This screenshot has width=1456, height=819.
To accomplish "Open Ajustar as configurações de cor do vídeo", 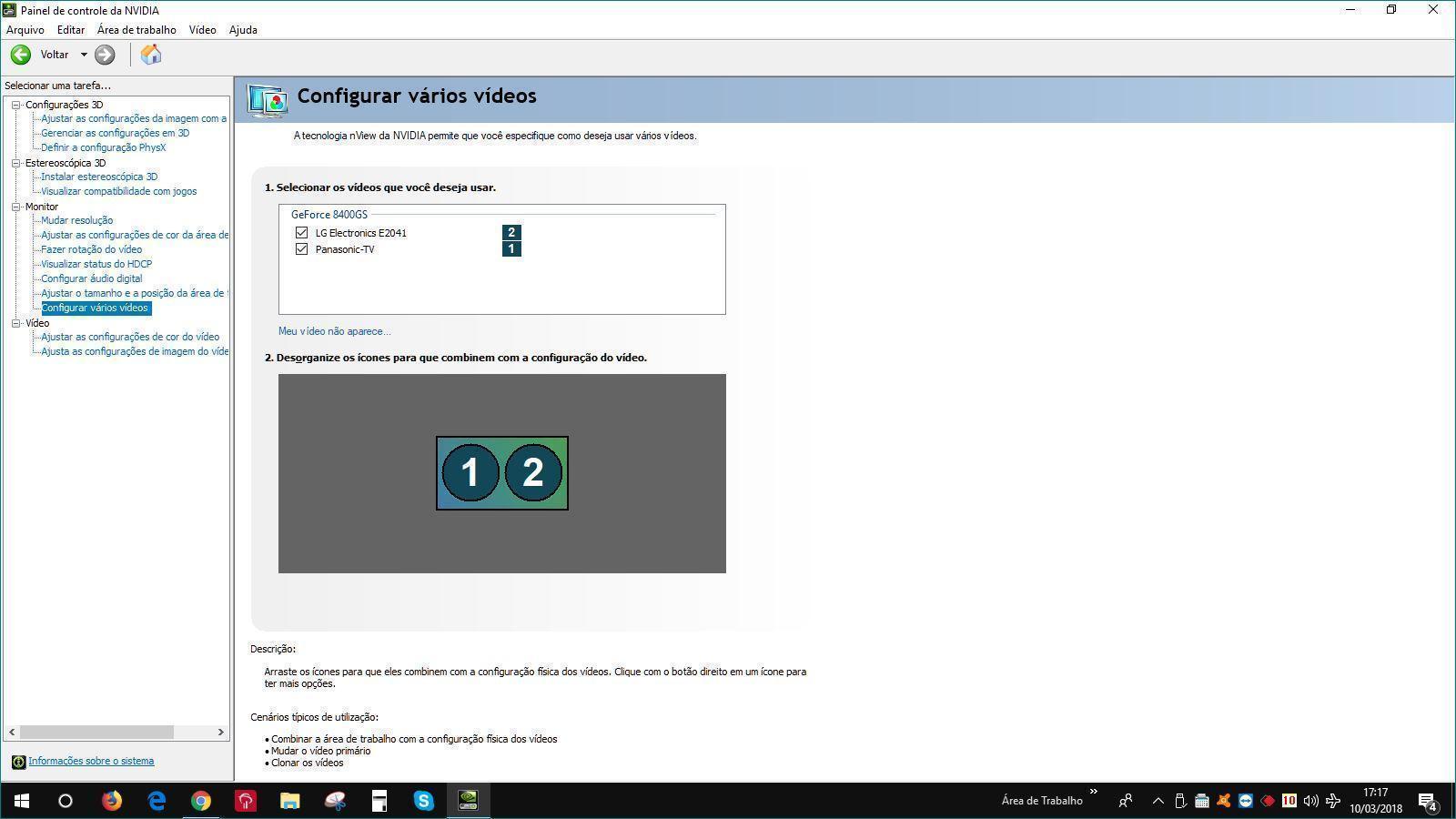I will (130, 337).
